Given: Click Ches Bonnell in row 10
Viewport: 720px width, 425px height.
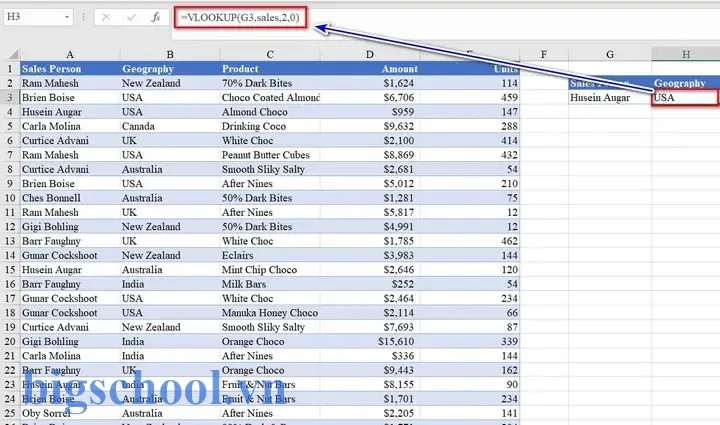Looking at the screenshot, I should pyautogui.click(x=70, y=198).
